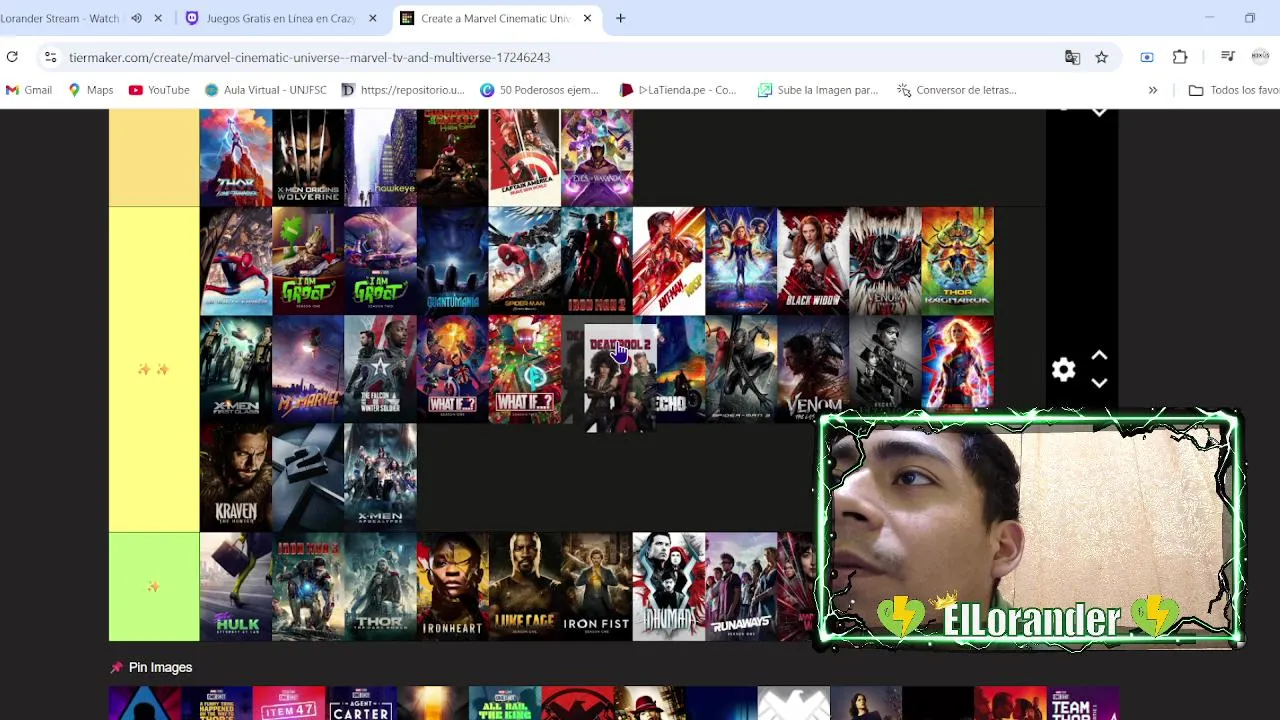This screenshot has width=1280, height=720.
Task: Select the Captain America poster
Action: pos(525,158)
